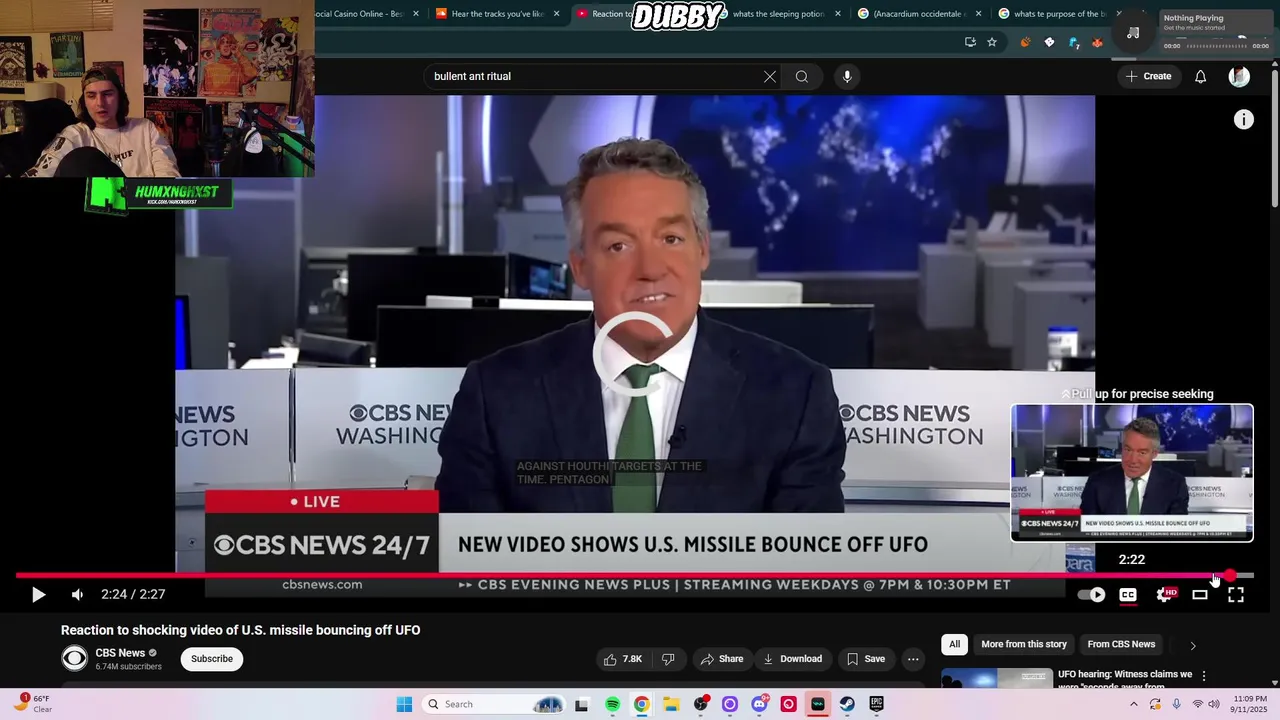Enter fullscreen mode in player
1280x720 pixels.
1236,595
